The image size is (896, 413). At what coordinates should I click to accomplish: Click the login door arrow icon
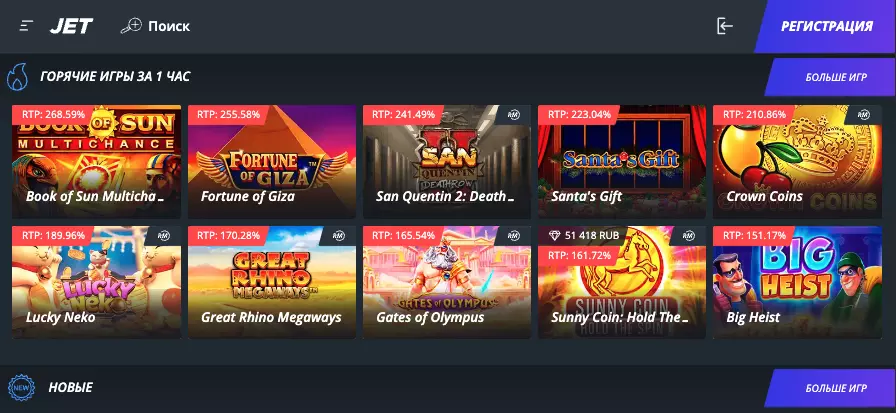pos(725,26)
